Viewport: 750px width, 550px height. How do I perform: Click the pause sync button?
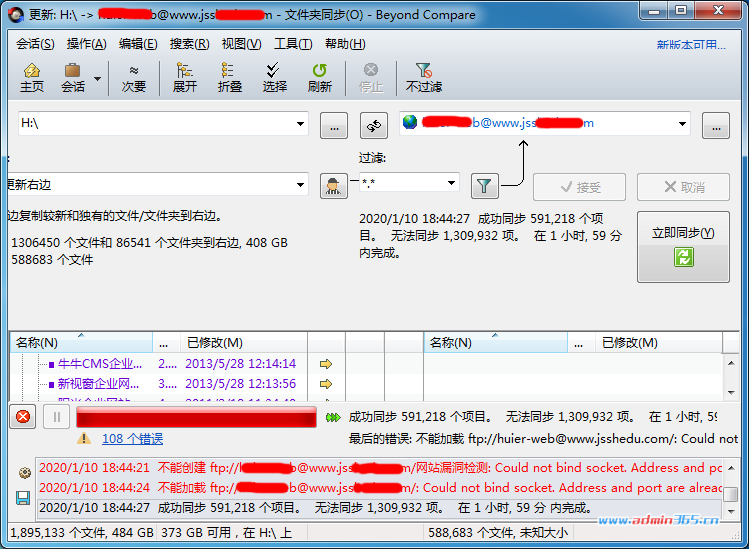[x=56, y=417]
